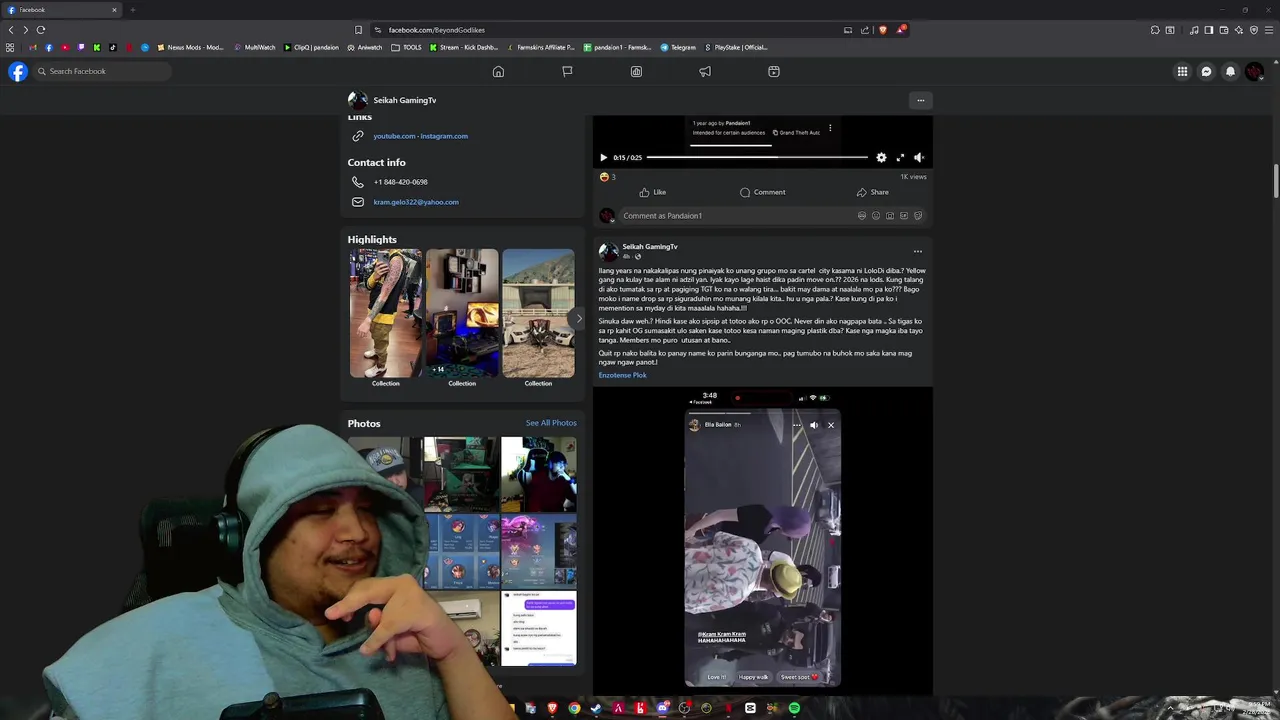
Task: Expand the video to fullscreen
Action: click(900, 158)
